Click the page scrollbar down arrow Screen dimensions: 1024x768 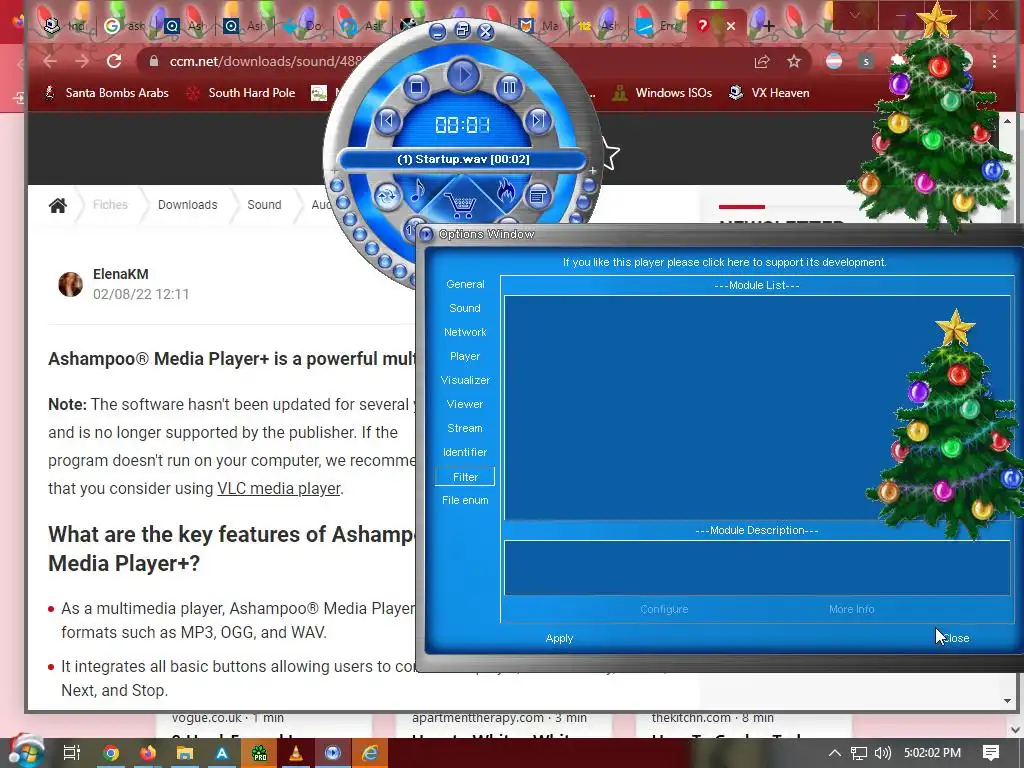(1007, 701)
